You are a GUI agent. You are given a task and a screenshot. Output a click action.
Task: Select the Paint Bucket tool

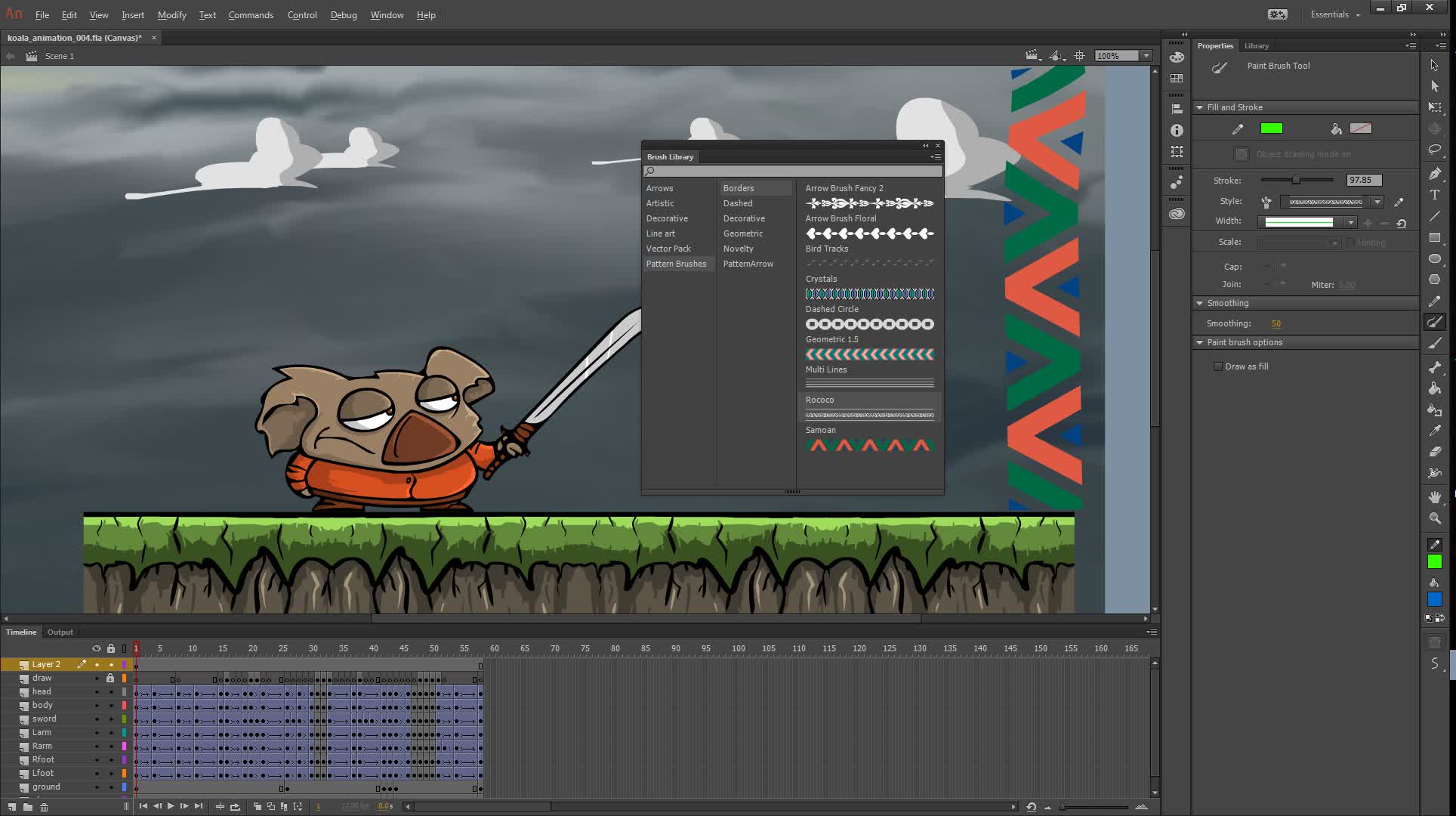[x=1435, y=388]
